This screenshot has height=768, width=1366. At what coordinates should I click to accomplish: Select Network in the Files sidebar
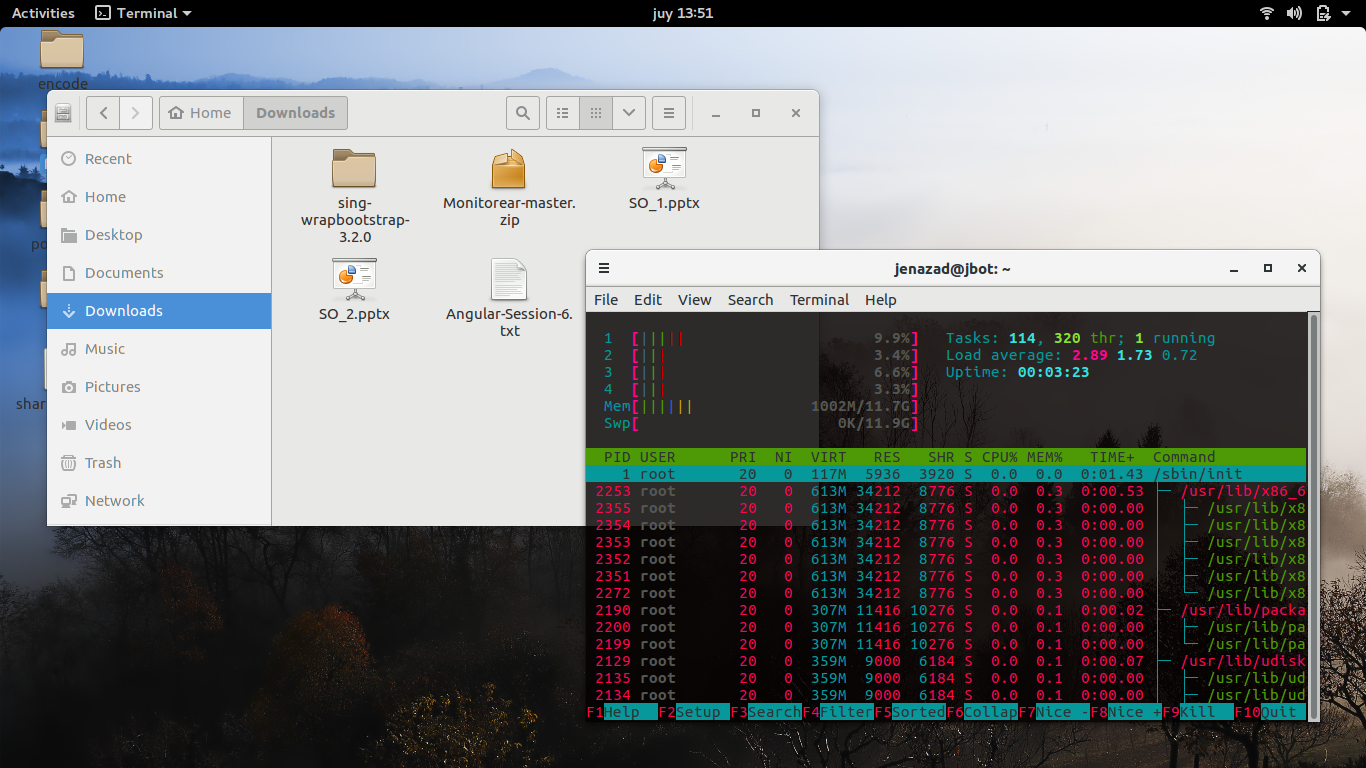[159, 501]
